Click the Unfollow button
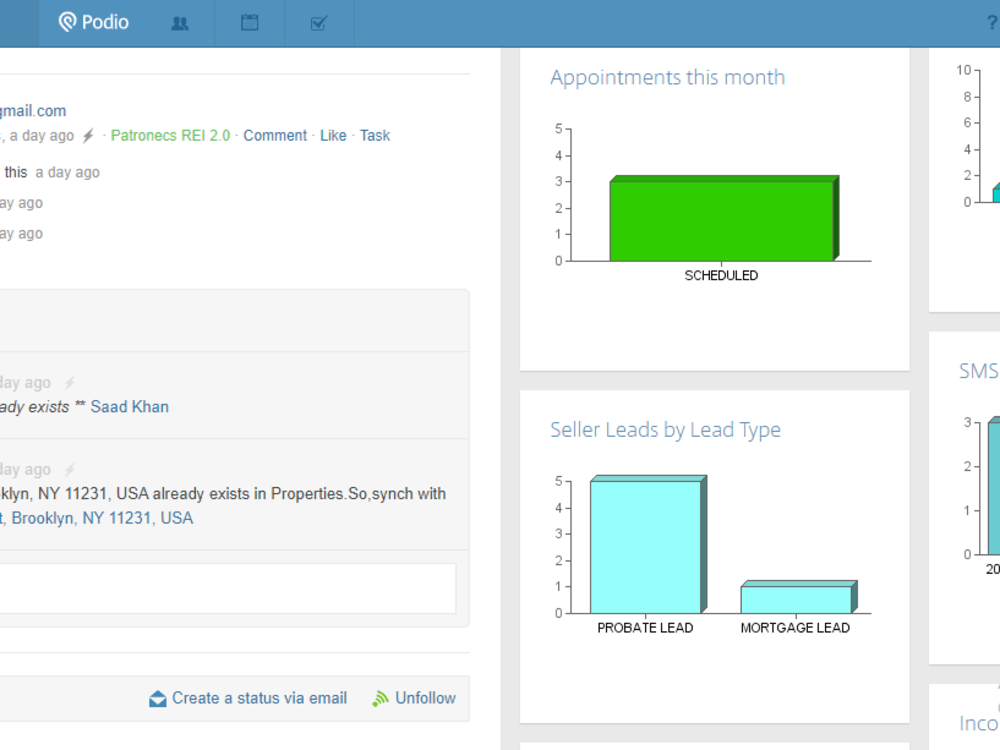 pyautogui.click(x=425, y=698)
